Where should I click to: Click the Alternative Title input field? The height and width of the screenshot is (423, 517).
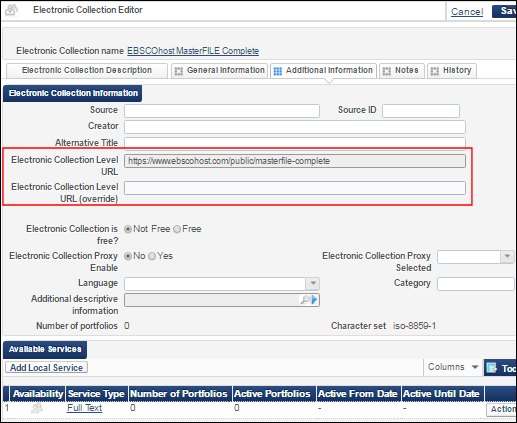click(295, 143)
